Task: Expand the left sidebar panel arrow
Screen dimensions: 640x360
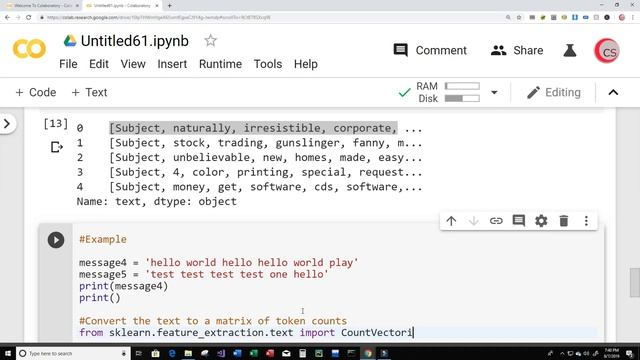Action: (x=7, y=123)
